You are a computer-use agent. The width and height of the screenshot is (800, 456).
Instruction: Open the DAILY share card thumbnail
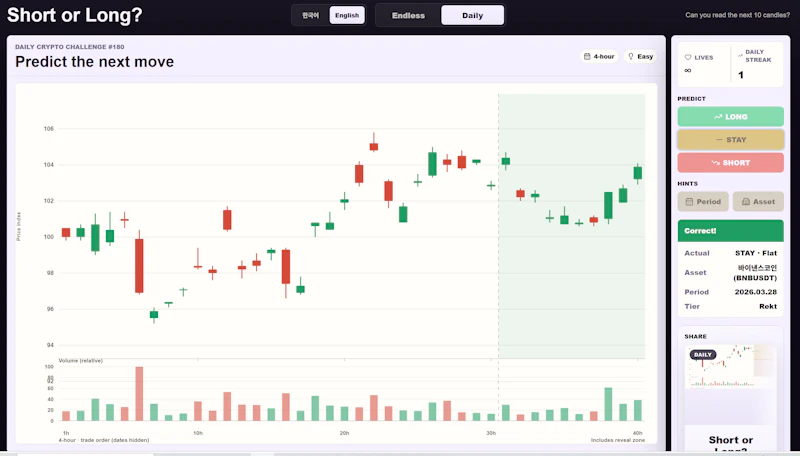tap(730, 367)
